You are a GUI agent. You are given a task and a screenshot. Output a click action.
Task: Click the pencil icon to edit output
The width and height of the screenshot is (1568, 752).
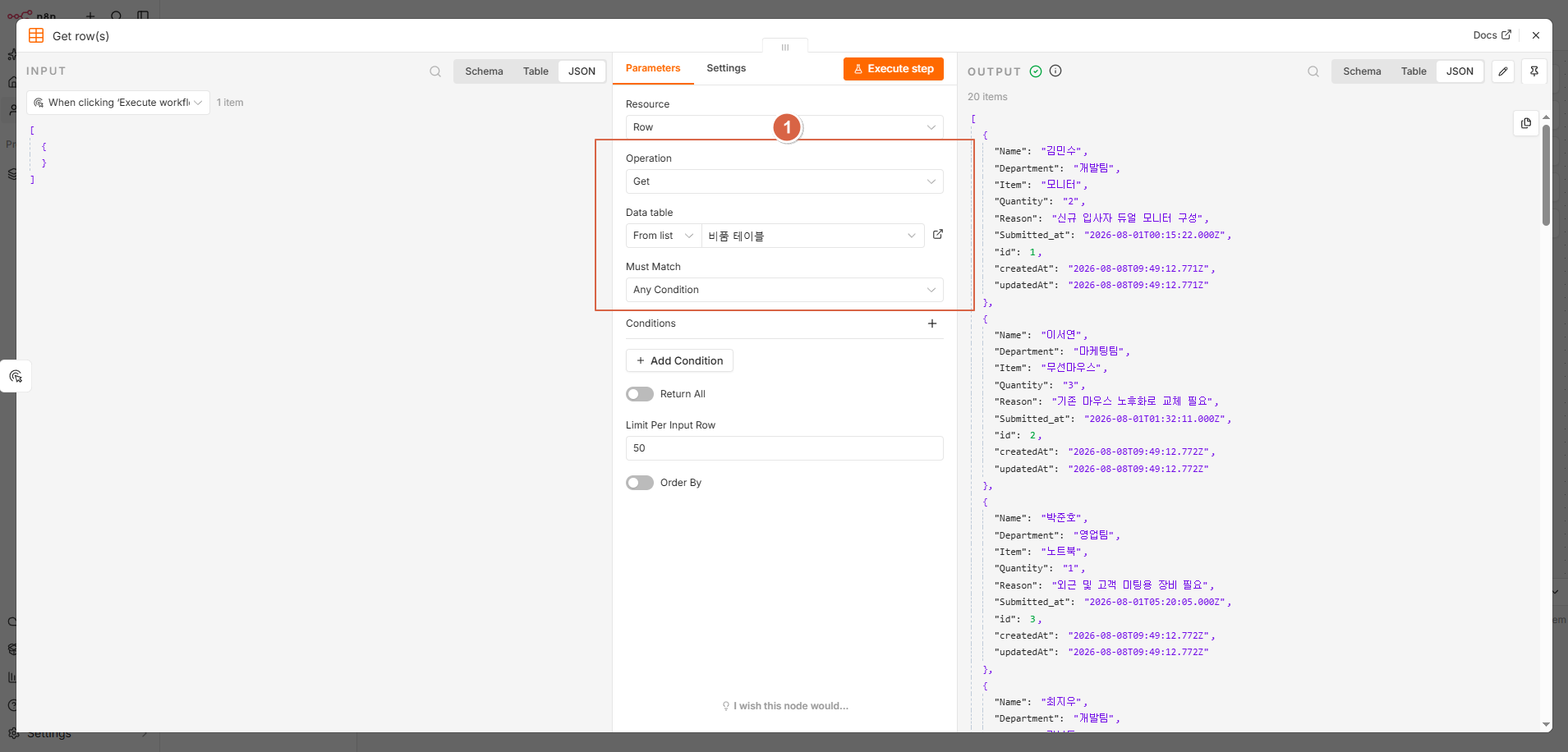pos(1503,71)
